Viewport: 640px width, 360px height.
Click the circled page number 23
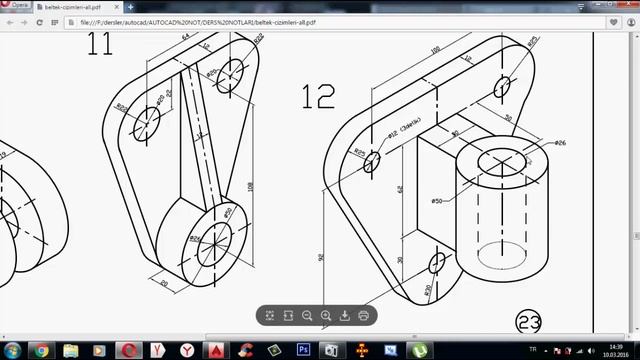tap(529, 322)
